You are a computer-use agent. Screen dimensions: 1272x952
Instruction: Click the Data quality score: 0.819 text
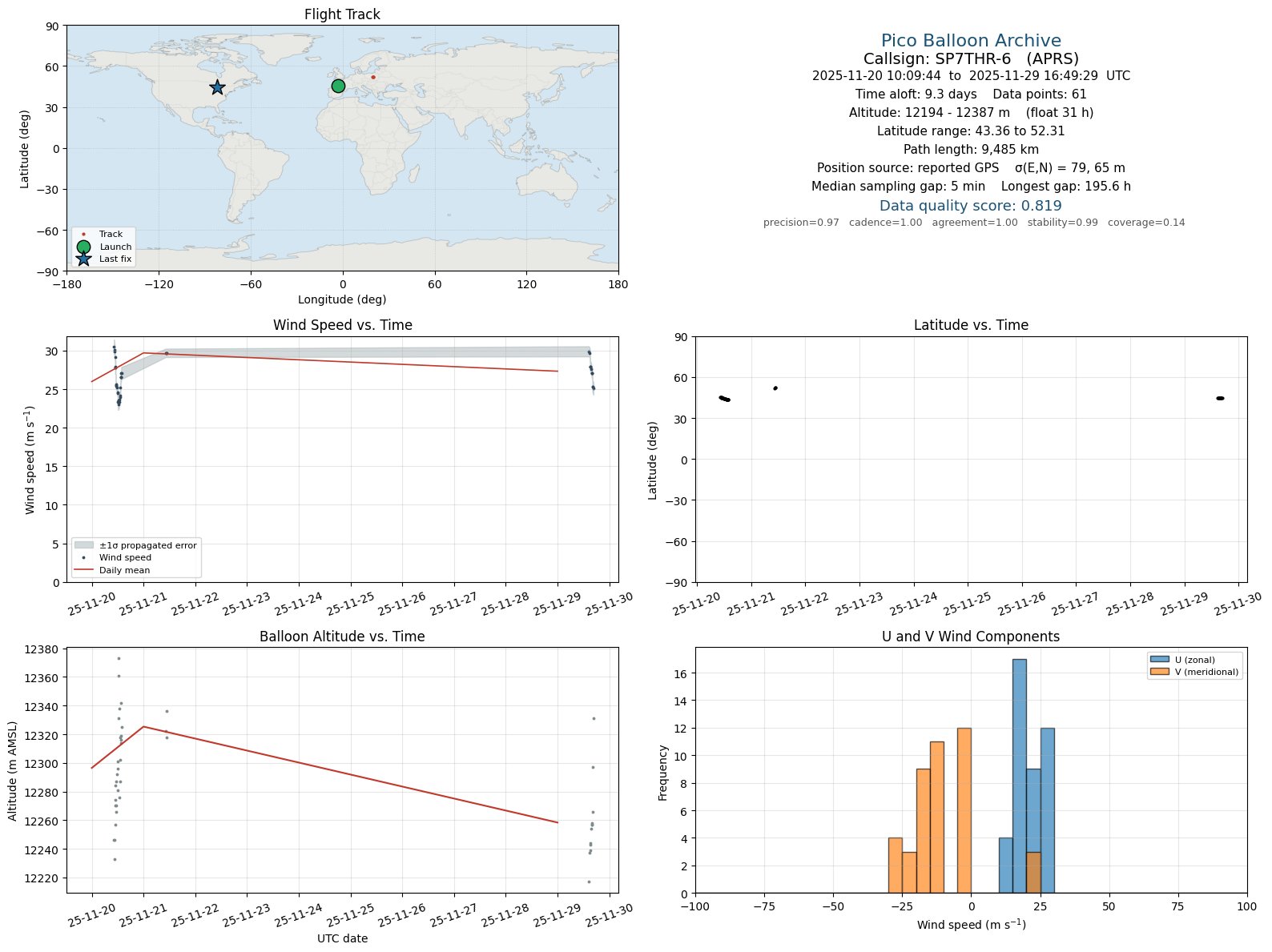[971, 206]
